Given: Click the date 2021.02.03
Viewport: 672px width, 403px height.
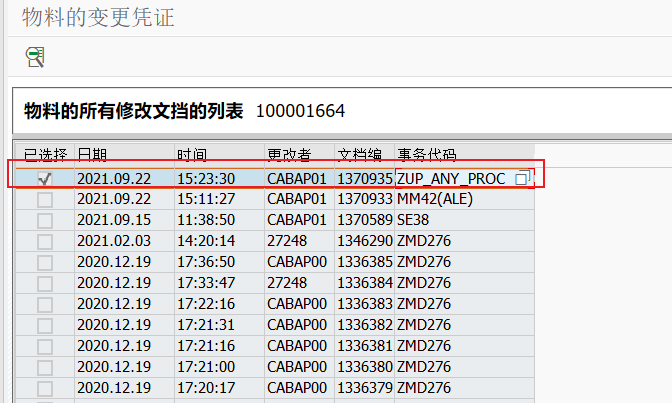Looking at the screenshot, I should coord(114,241).
